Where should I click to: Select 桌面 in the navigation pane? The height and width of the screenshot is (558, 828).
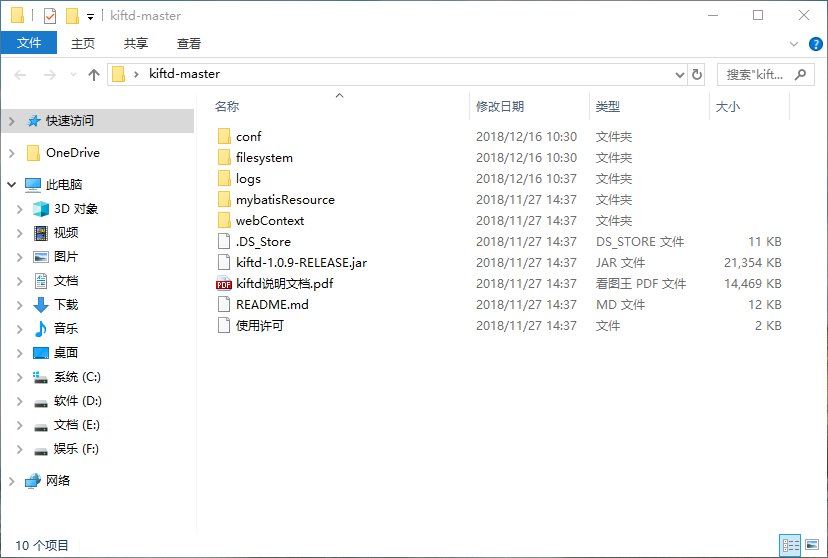point(66,353)
